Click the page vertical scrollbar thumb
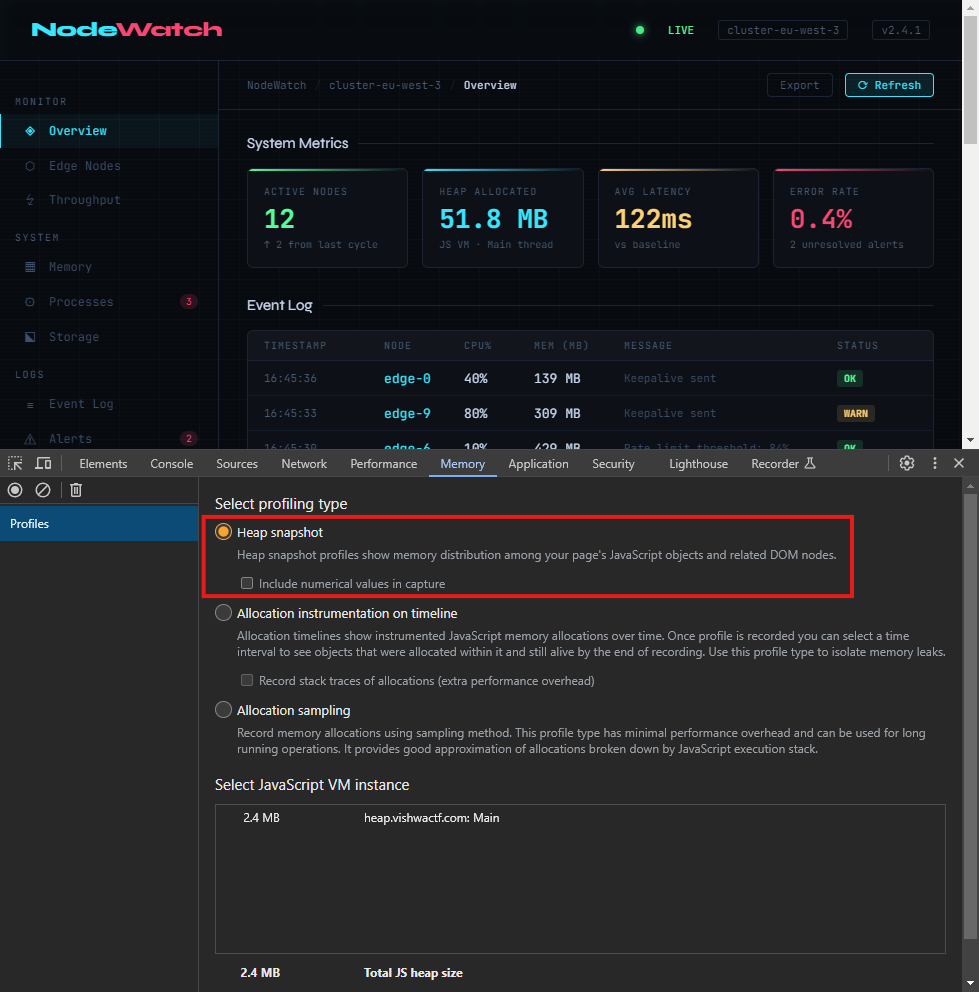The width and height of the screenshot is (979, 992). point(970,80)
